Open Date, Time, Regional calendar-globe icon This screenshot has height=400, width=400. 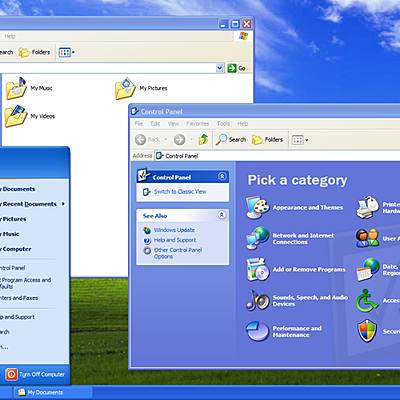point(368,269)
